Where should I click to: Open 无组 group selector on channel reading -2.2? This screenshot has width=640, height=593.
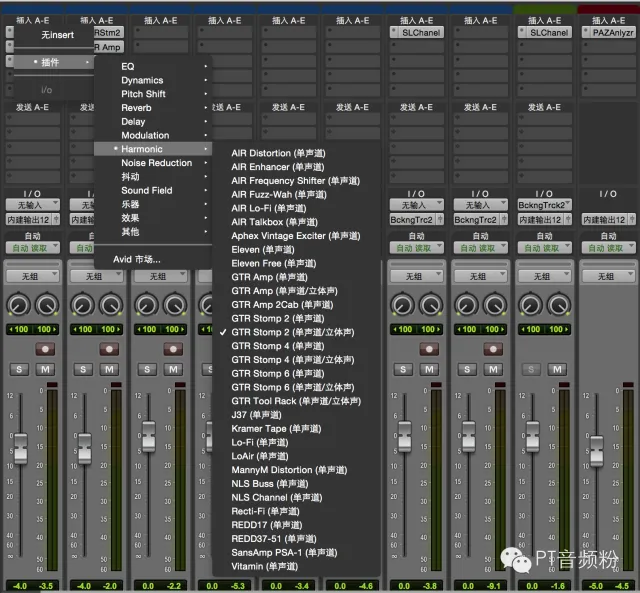[x=161, y=276]
